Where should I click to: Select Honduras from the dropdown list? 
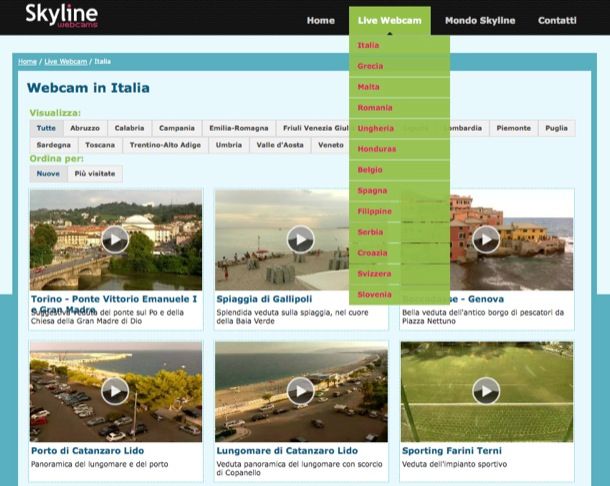400,149
